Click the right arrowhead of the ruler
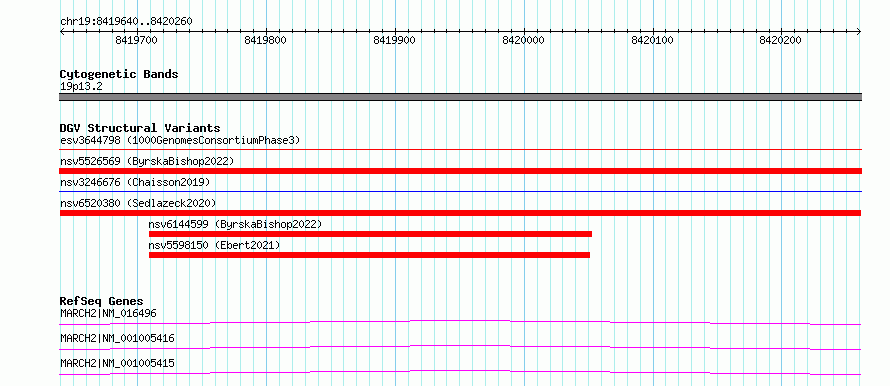The image size is (890, 386). (859, 32)
